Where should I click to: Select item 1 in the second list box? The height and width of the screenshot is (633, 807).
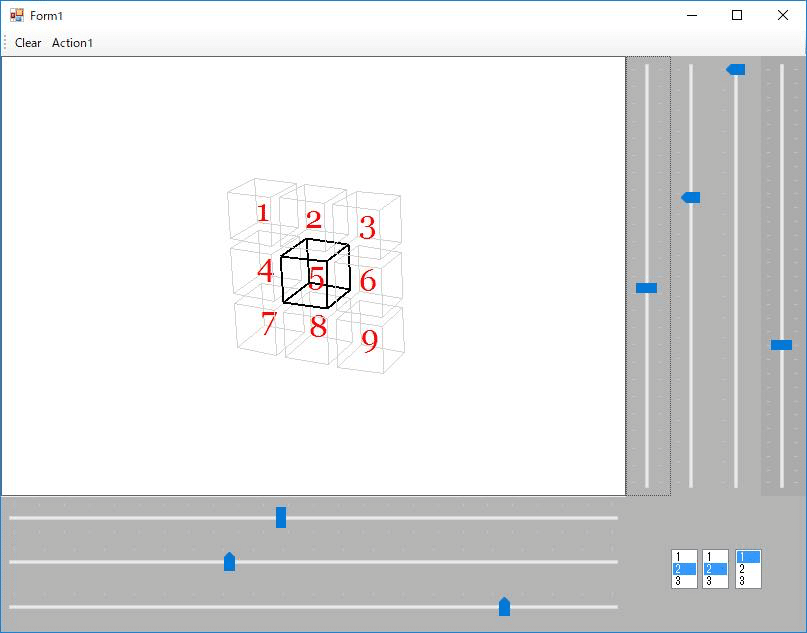(x=715, y=557)
